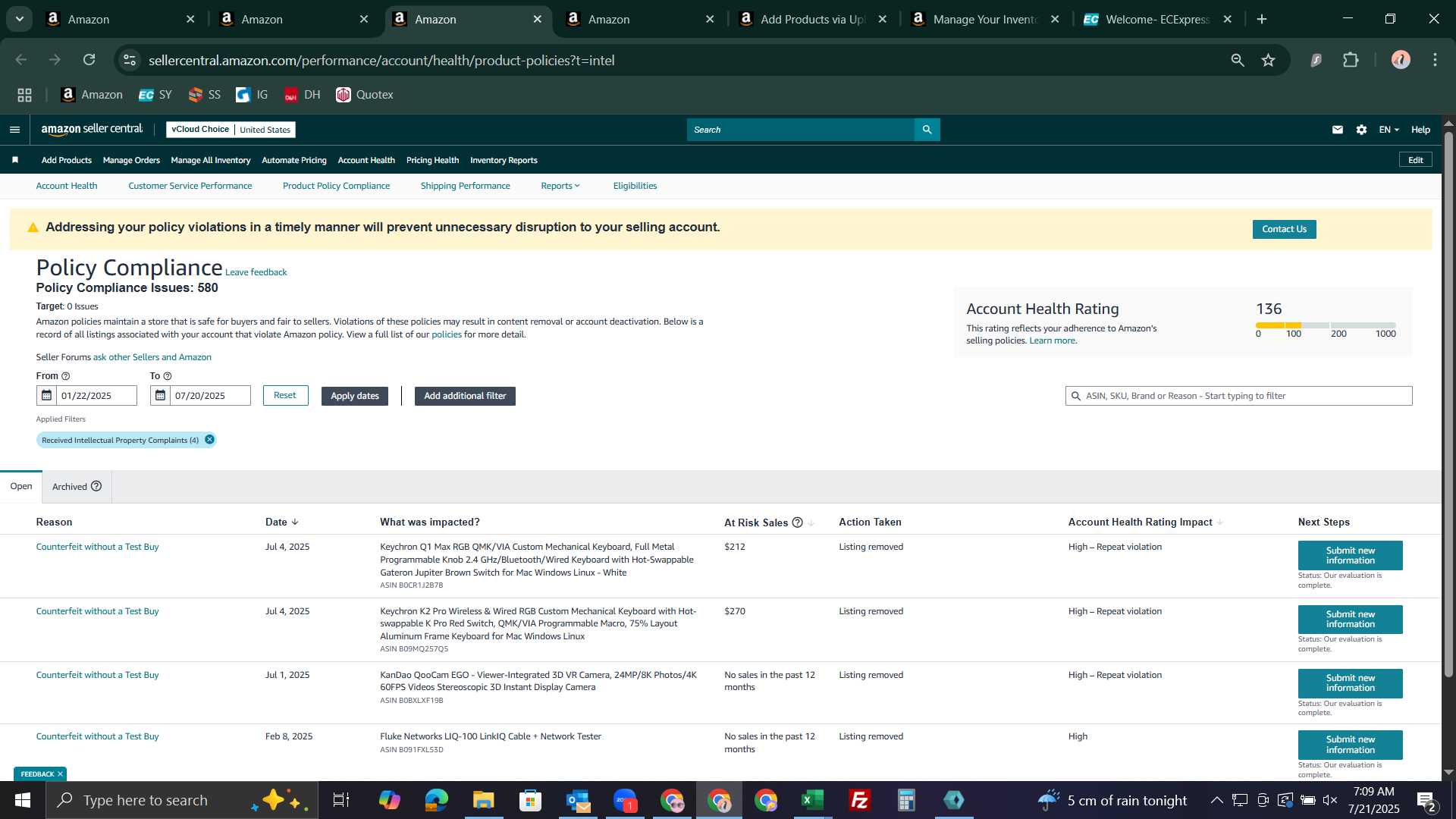1456x819 pixels.
Task: Expand the Reports dropdown
Action: pyautogui.click(x=560, y=186)
